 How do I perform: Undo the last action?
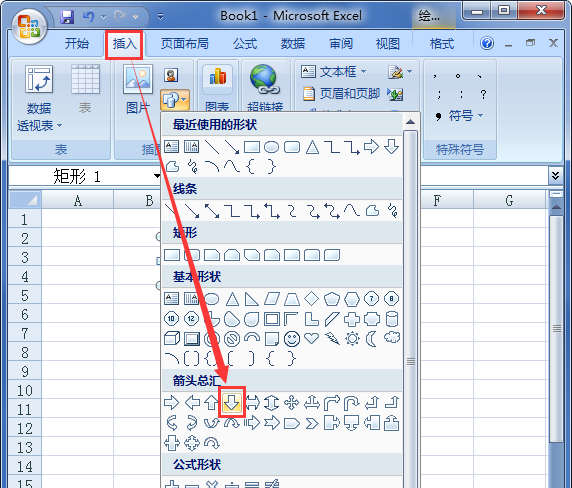pyautogui.click(x=88, y=17)
